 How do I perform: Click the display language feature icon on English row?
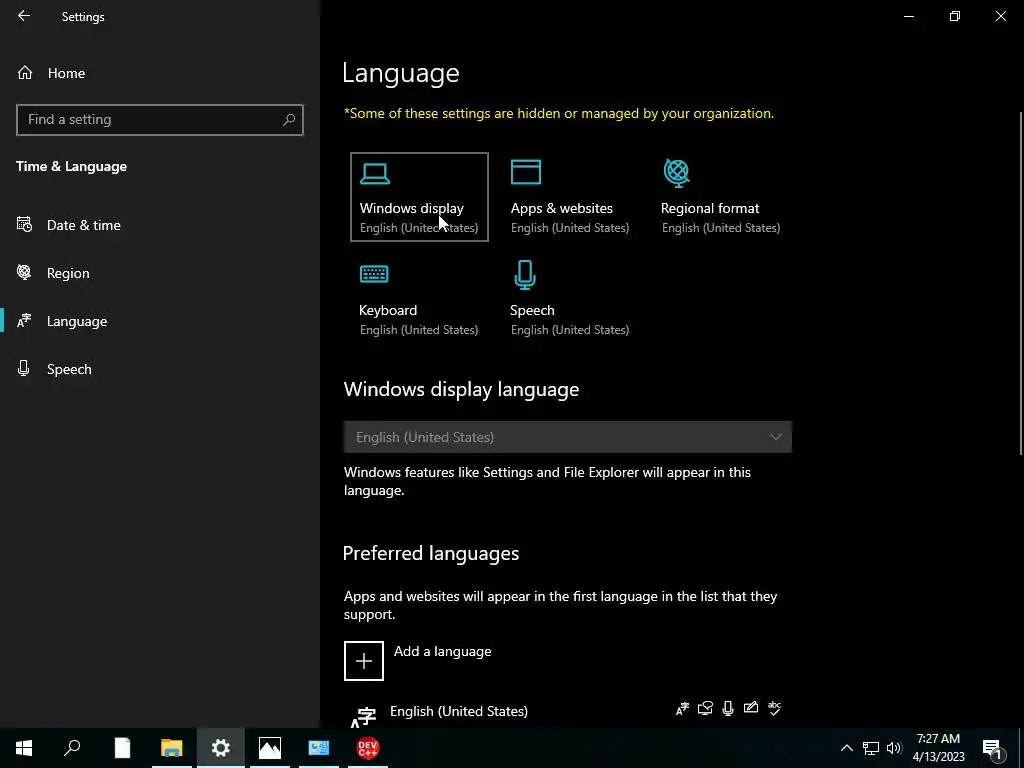point(682,709)
